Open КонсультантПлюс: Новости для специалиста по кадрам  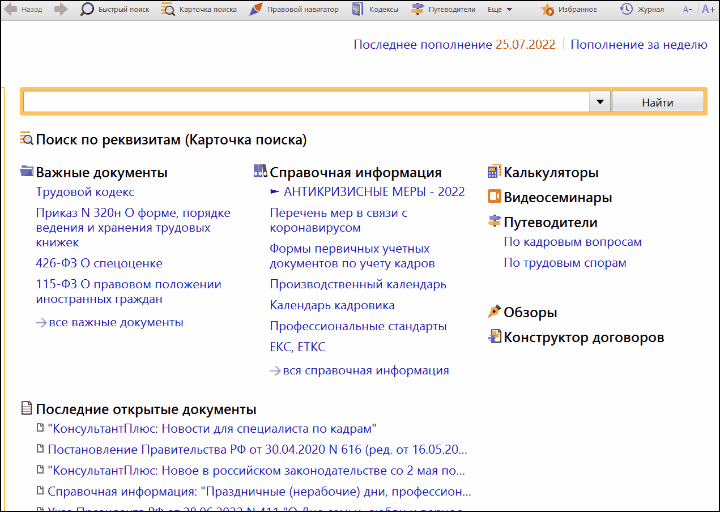coord(212,429)
